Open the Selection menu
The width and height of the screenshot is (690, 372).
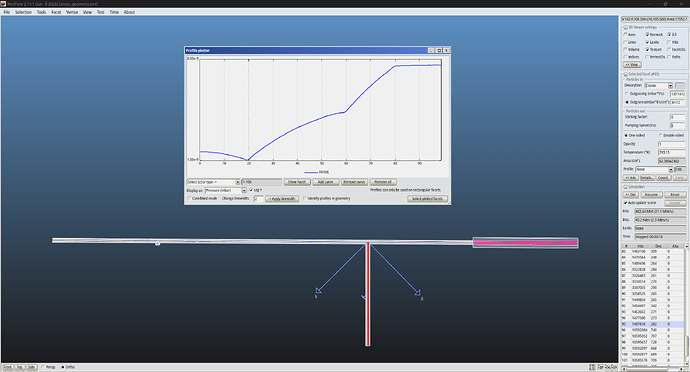coord(23,12)
